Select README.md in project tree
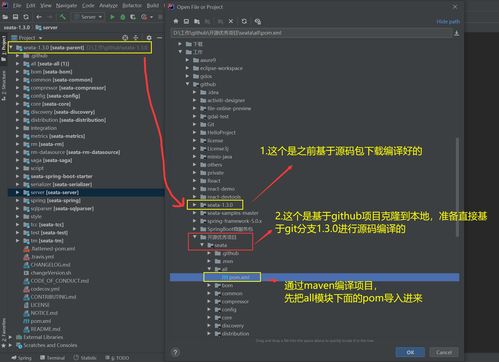The width and height of the screenshot is (499, 362). click(x=45, y=329)
